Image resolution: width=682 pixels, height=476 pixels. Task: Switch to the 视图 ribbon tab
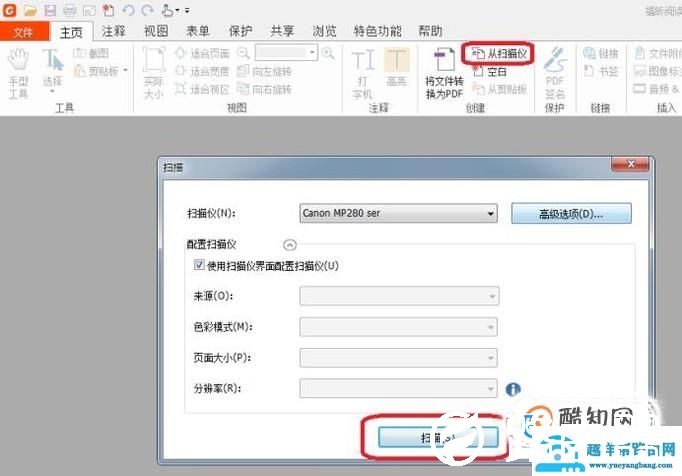[x=156, y=31]
